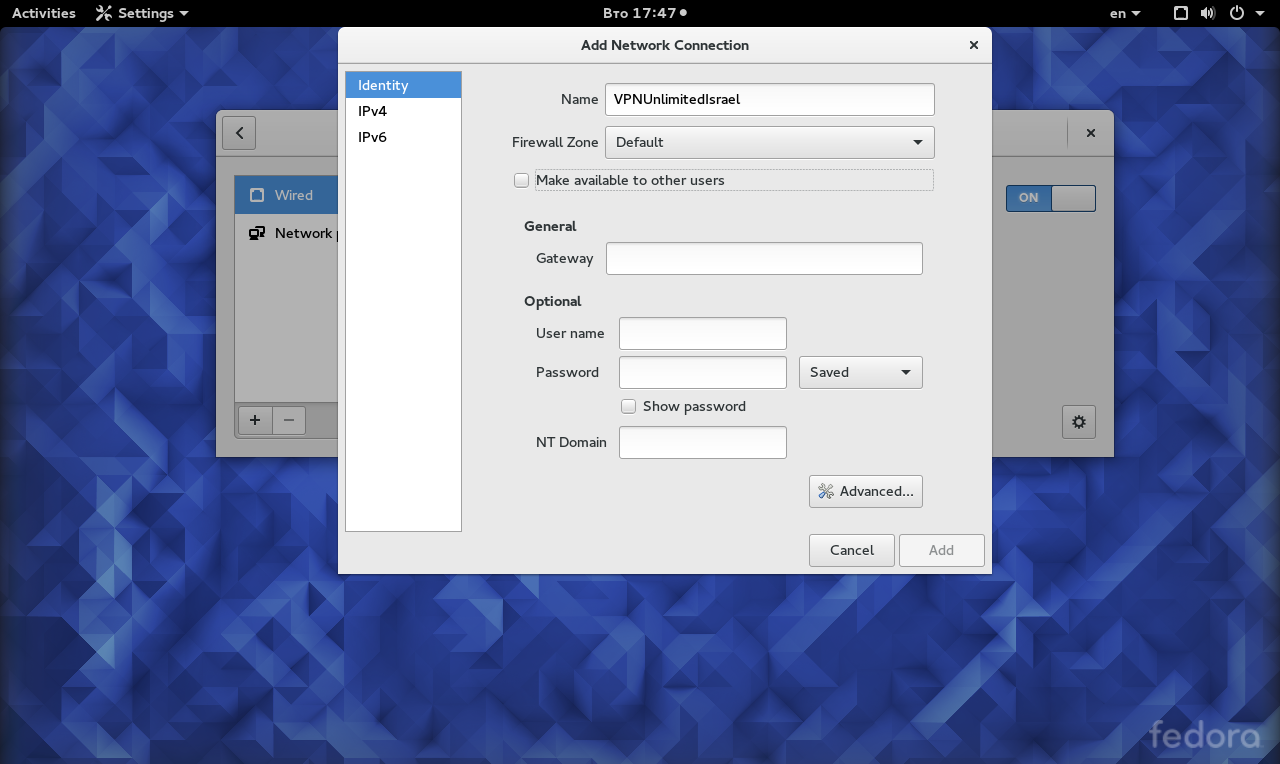The image size is (1280, 764).
Task: Open the volume indicator in top bar
Action: click(1208, 13)
